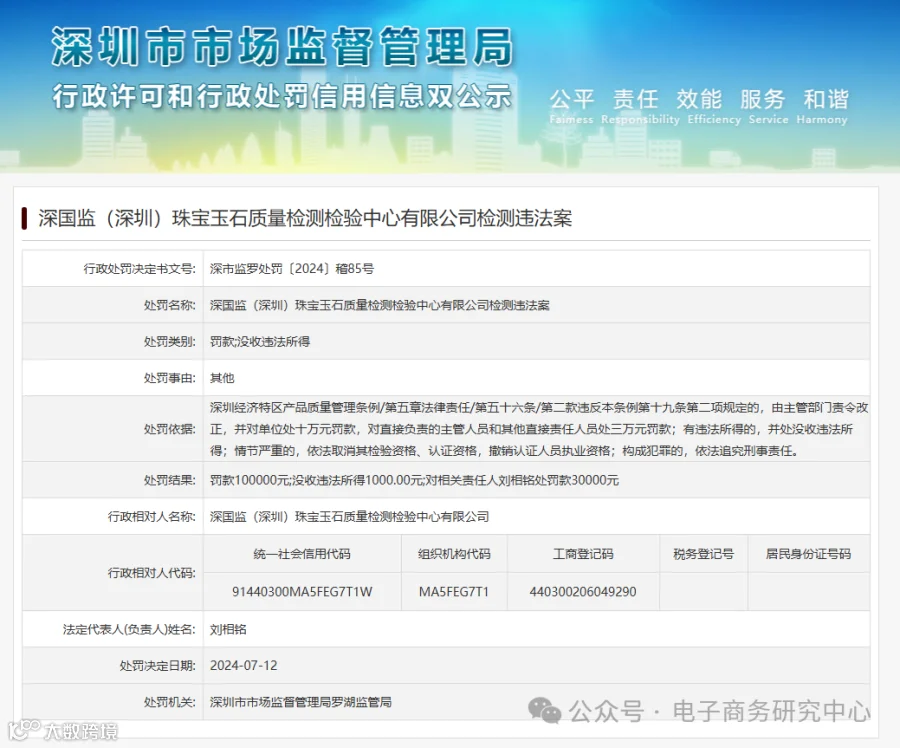
Task: Click the 行政相对人名称 row label
Action: (x=152, y=517)
